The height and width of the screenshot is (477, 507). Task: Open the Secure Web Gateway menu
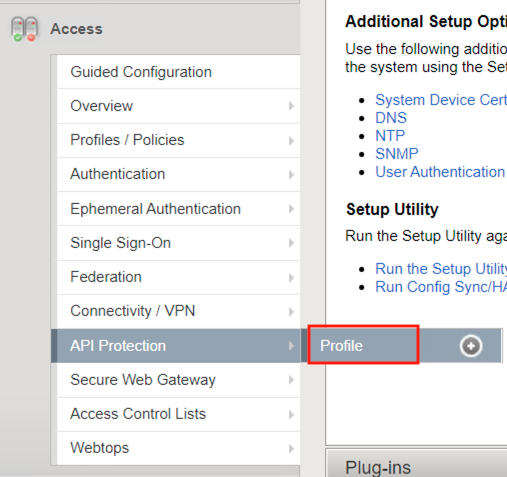(178, 380)
